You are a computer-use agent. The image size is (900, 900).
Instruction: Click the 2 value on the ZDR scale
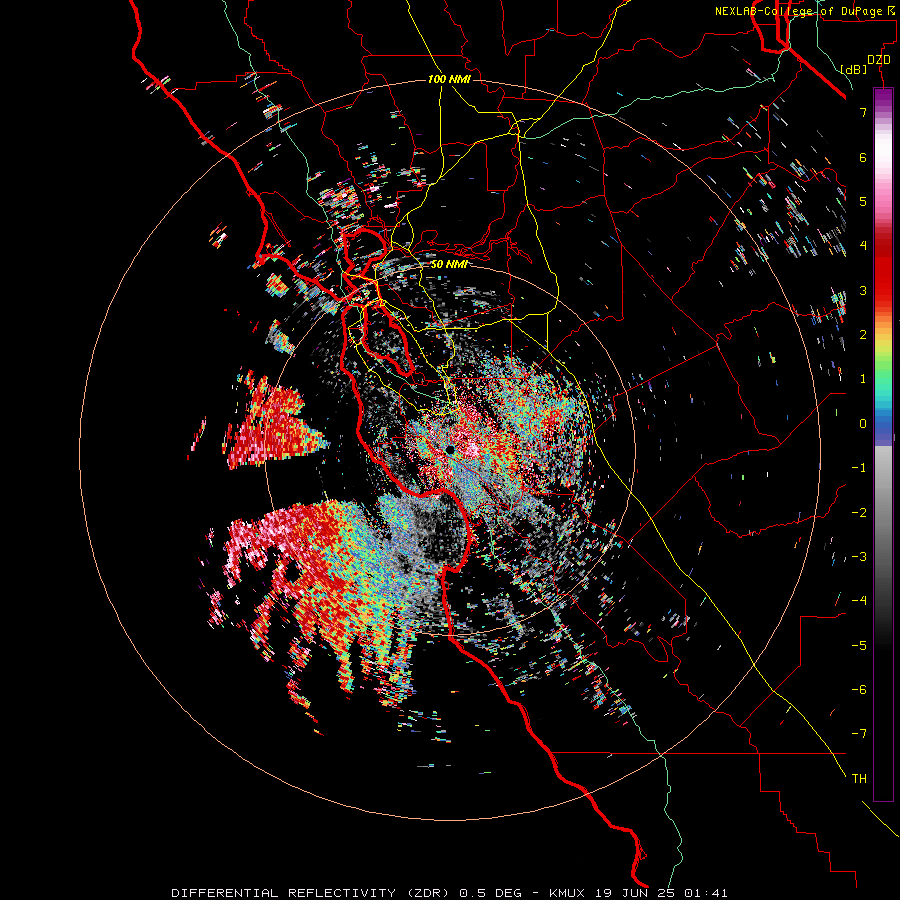pyautogui.click(x=863, y=335)
